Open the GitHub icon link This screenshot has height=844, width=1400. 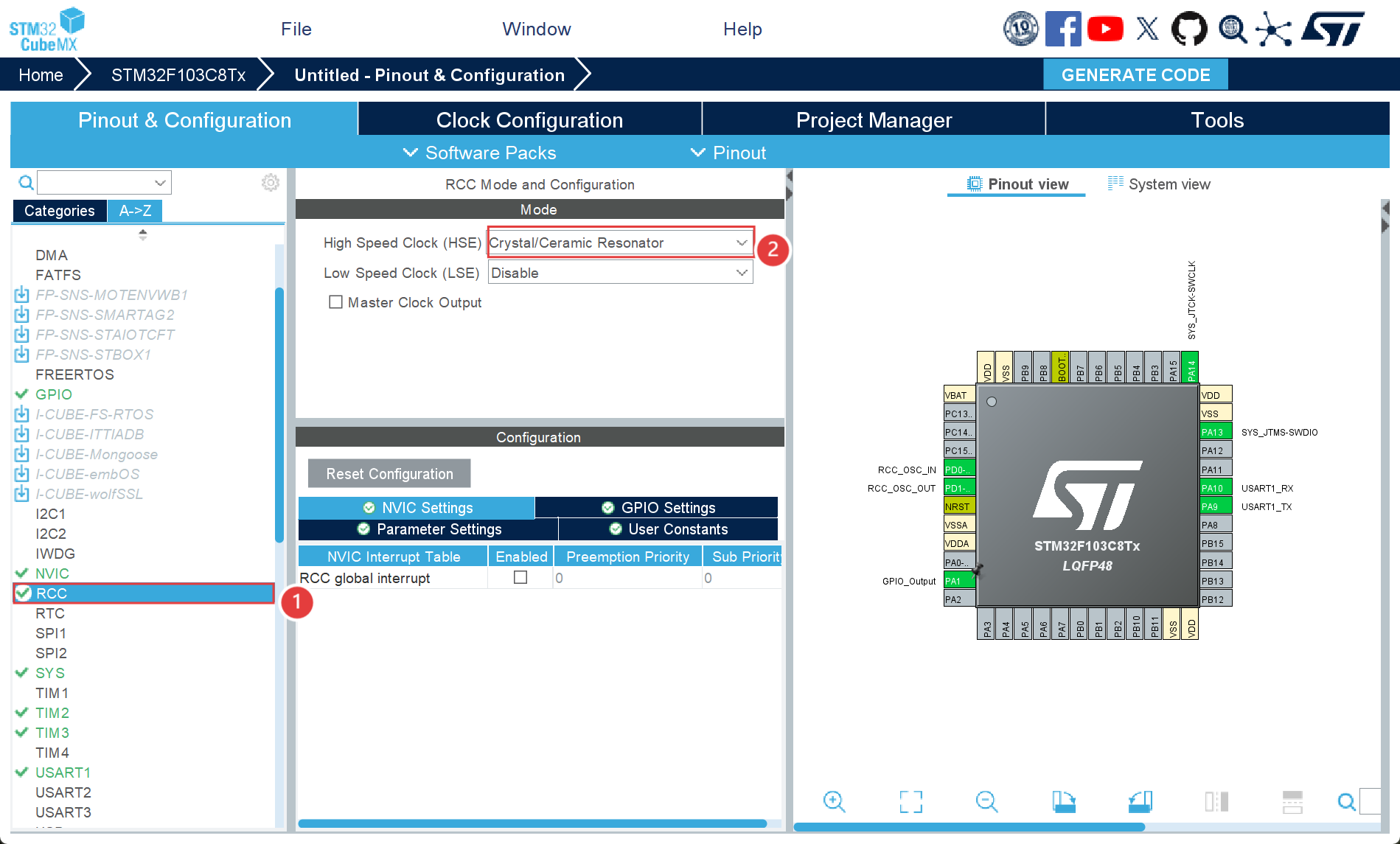(1189, 29)
